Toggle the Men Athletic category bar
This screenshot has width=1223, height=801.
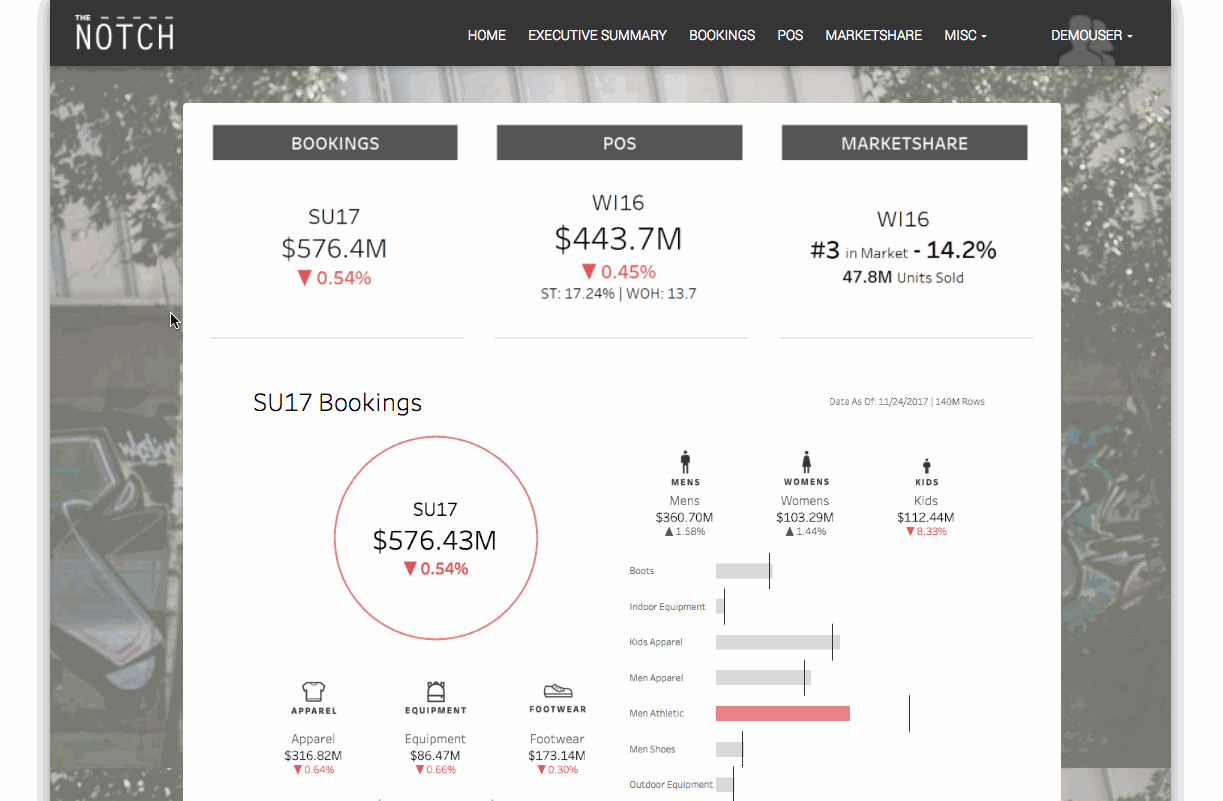point(782,713)
